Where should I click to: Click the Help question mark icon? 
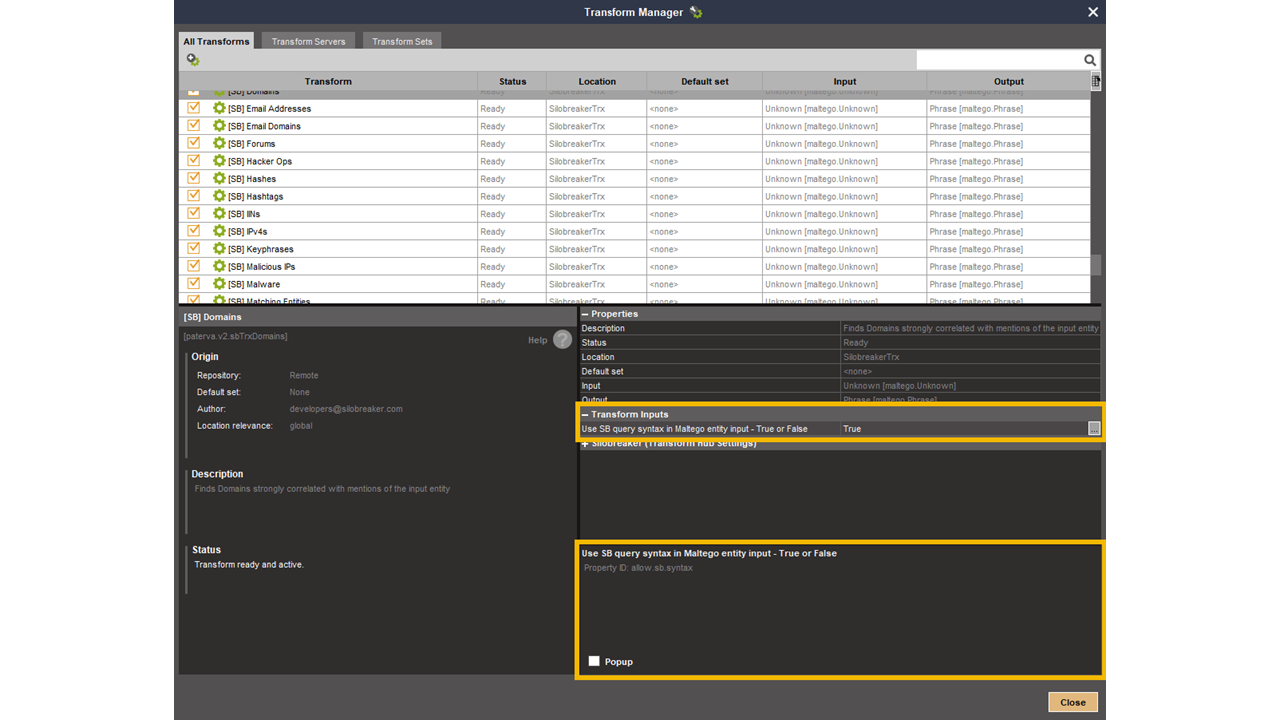coord(562,340)
